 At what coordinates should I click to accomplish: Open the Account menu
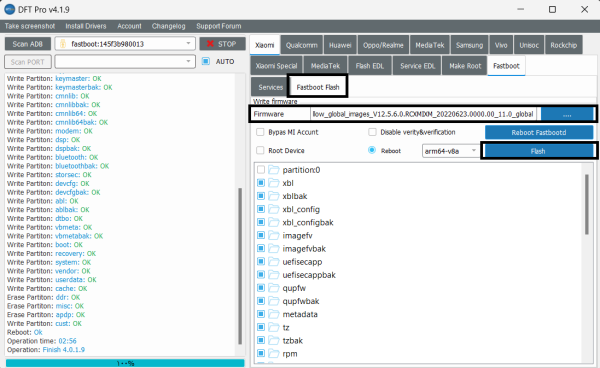tap(129, 26)
